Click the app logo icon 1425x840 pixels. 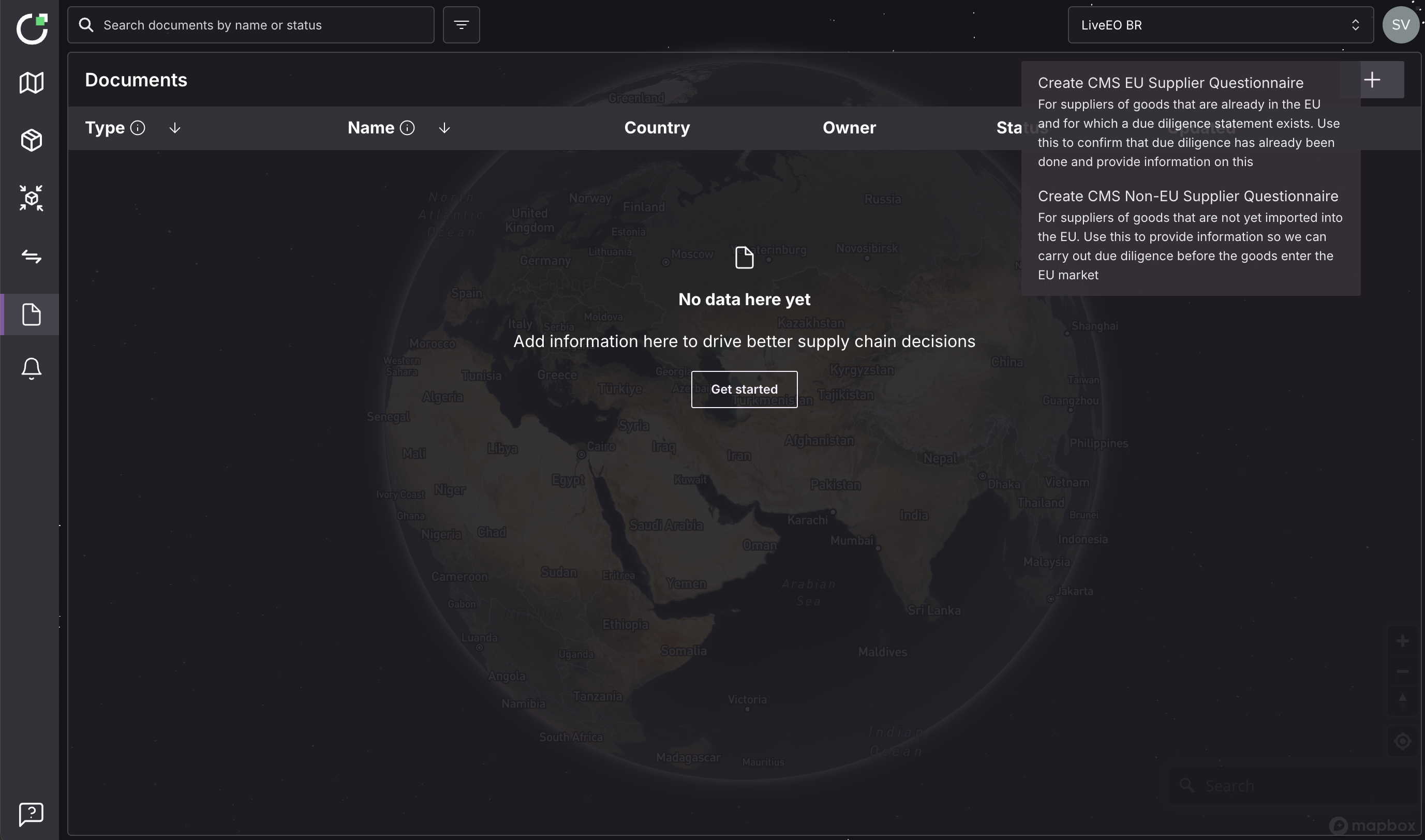[x=32, y=28]
